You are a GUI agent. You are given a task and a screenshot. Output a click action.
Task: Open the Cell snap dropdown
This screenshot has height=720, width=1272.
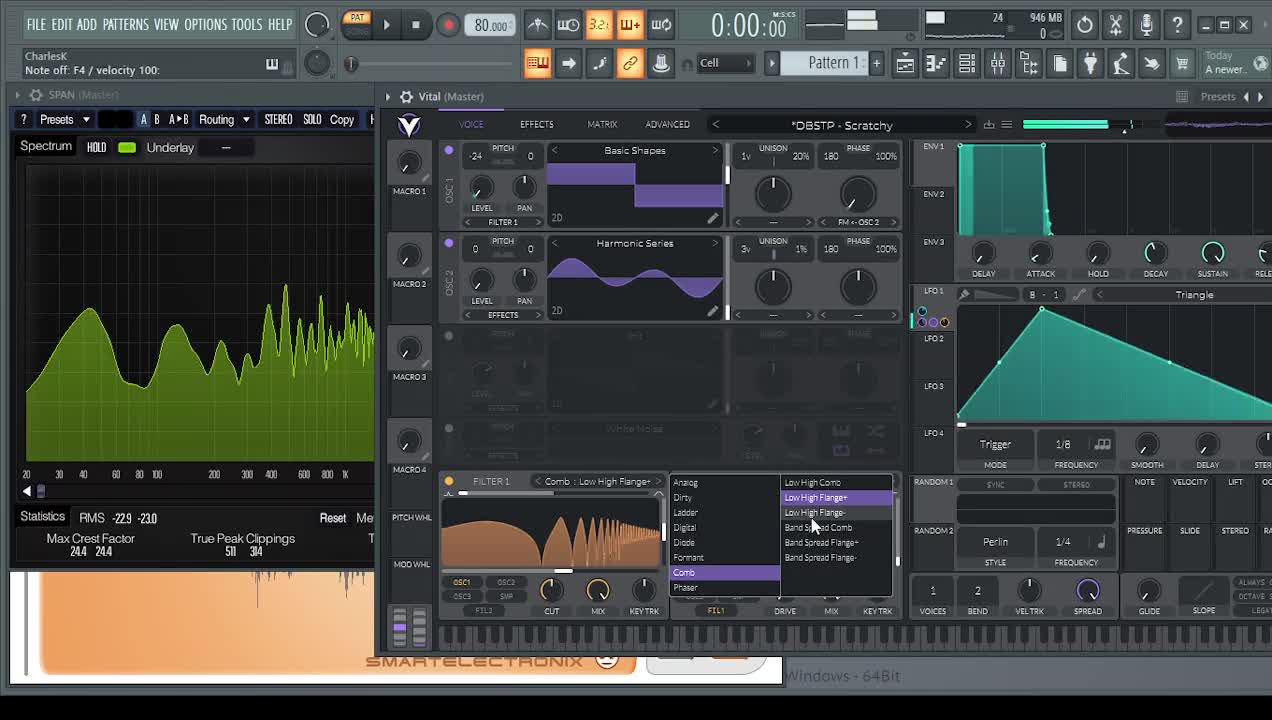(x=726, y=63)
